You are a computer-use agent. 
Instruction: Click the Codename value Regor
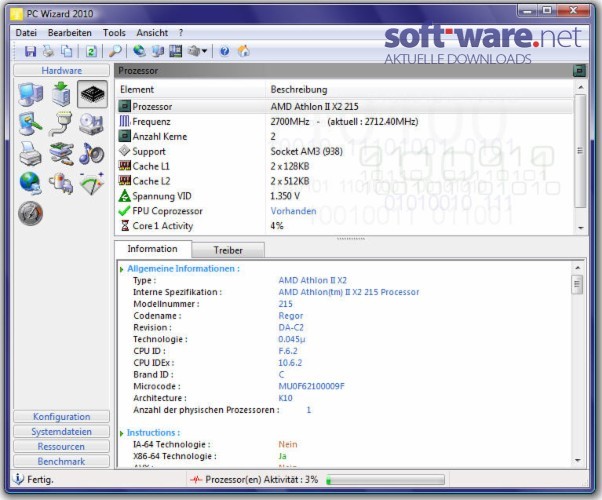point(291,316)
